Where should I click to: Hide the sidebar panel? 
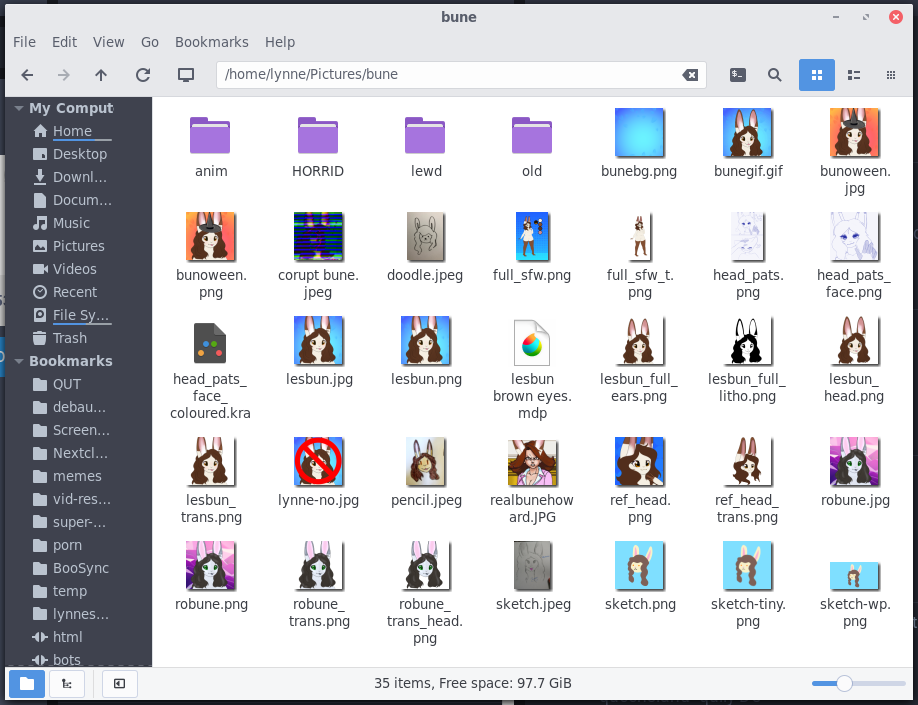coord(119,684)
